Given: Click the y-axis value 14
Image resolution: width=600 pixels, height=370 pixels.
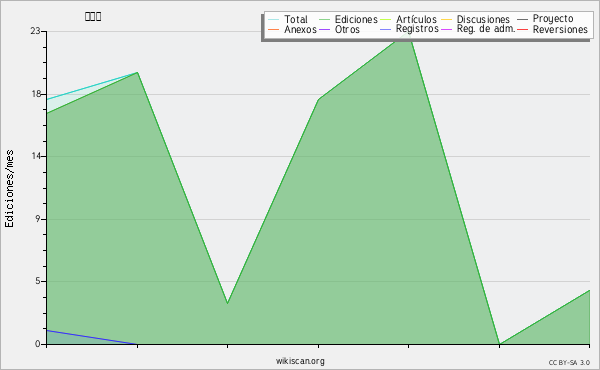Looking at the screenshot, I should coord(36,156).
